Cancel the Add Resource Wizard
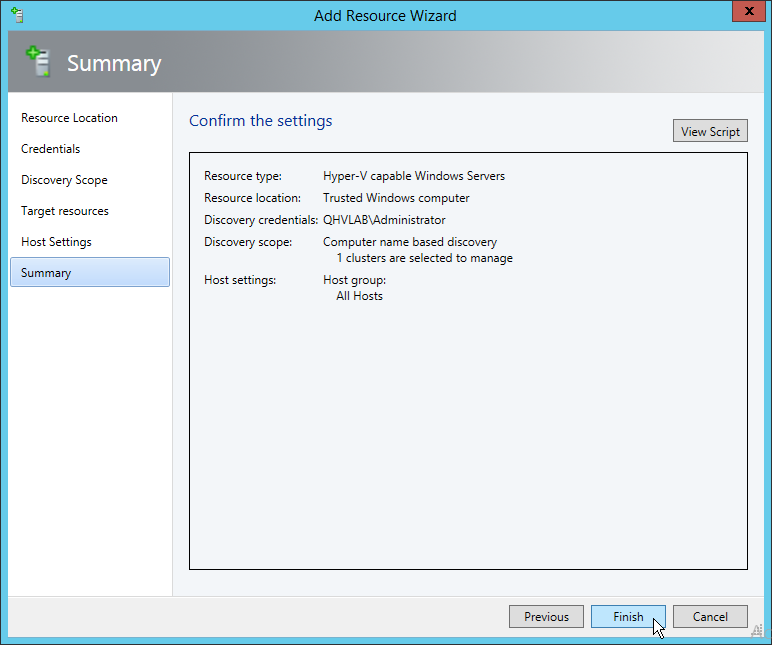Screen dimensions: 772x645 (x=710, y=617)
